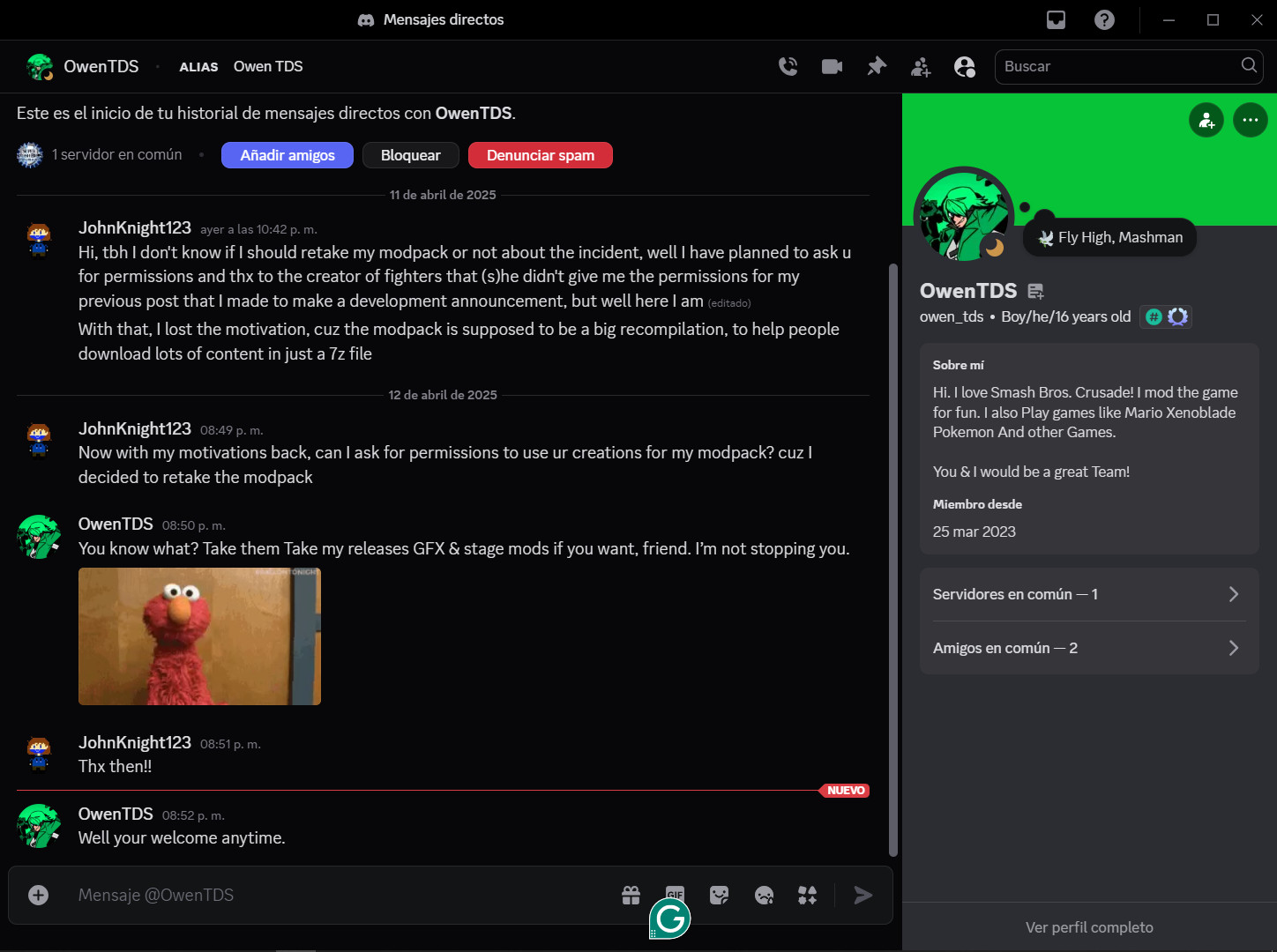
Task: Toggle the user profile panel
Action: 965,66
